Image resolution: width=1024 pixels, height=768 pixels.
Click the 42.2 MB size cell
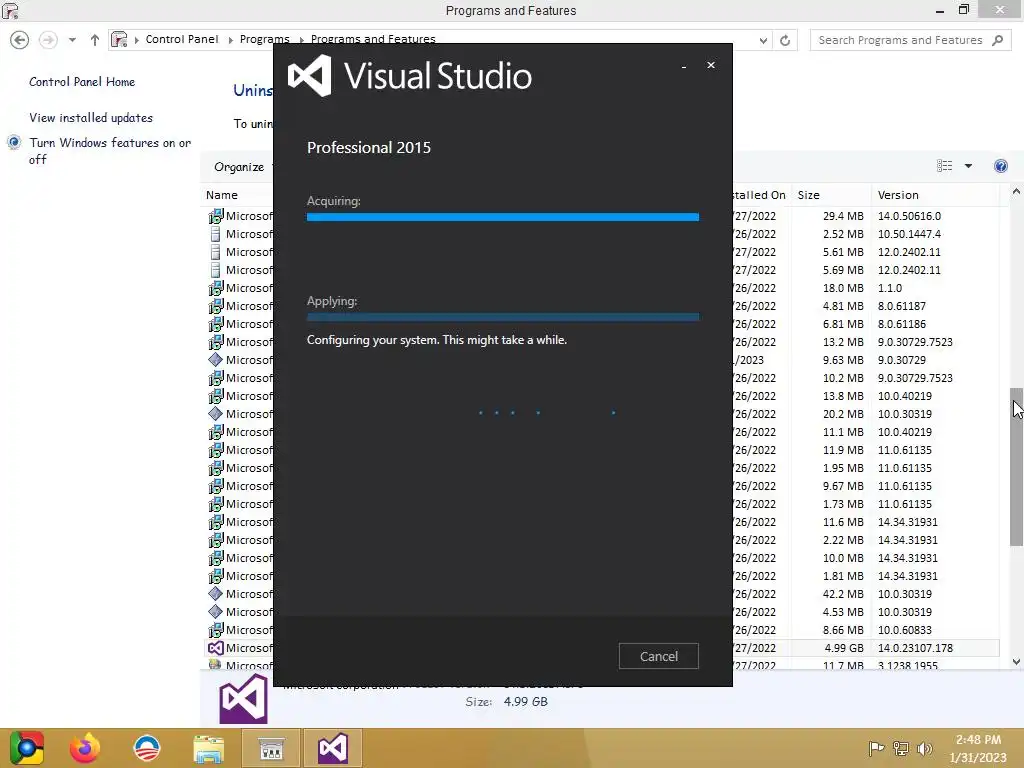click(x=843, y=594)
